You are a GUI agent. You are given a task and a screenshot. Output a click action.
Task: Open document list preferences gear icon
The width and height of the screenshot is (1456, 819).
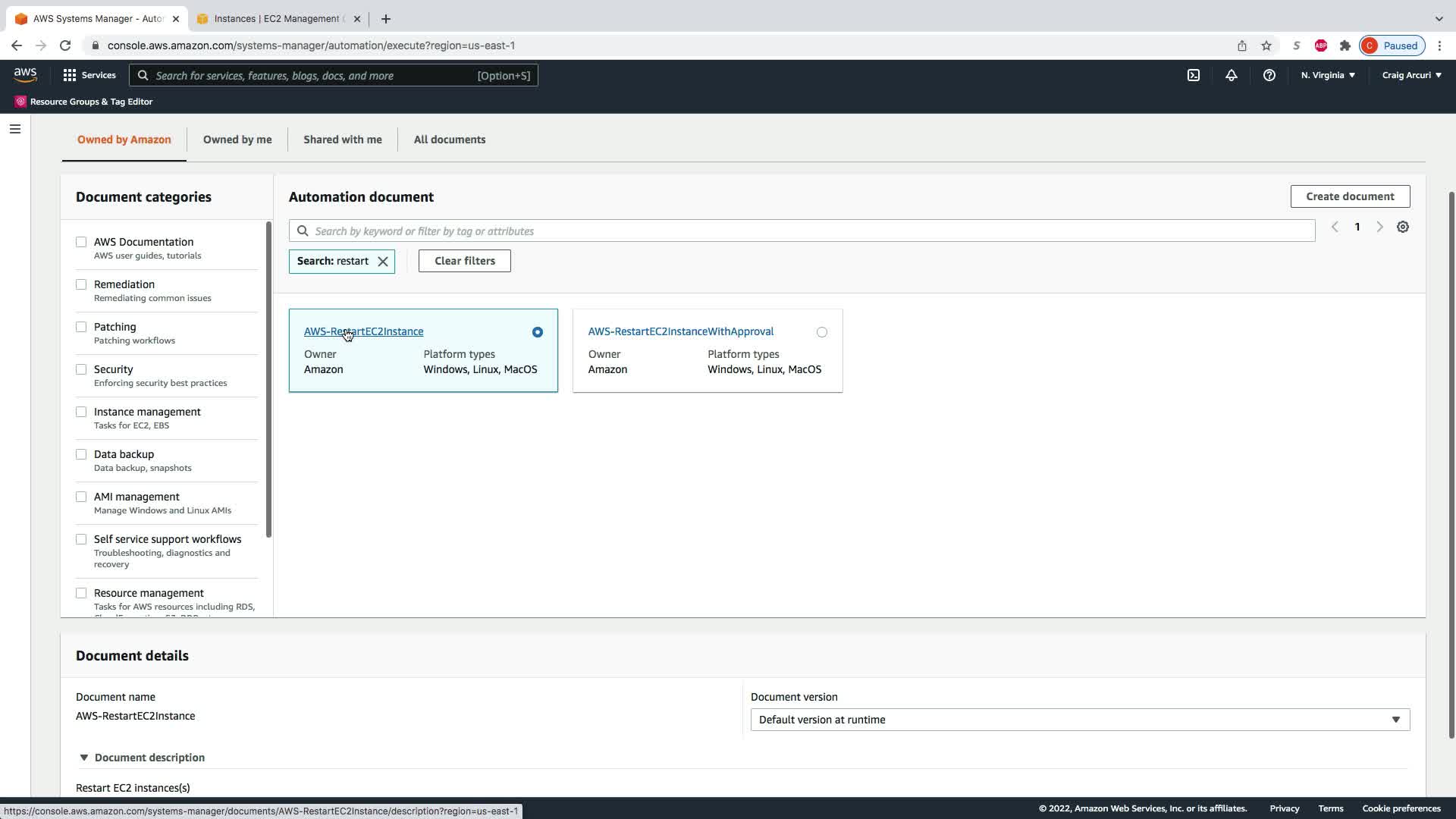click(x=1403, y=227)
